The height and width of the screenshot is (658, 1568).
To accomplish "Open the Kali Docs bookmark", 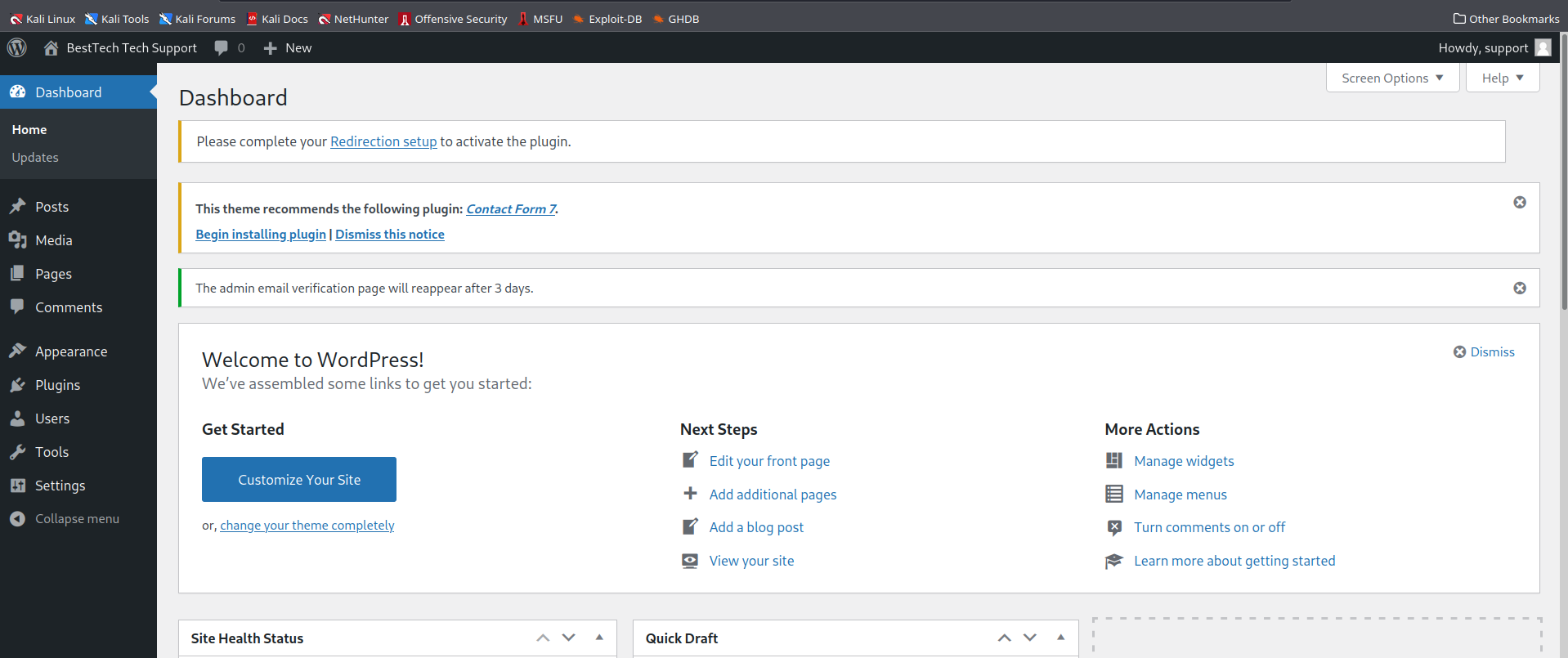I will point(277,19).
